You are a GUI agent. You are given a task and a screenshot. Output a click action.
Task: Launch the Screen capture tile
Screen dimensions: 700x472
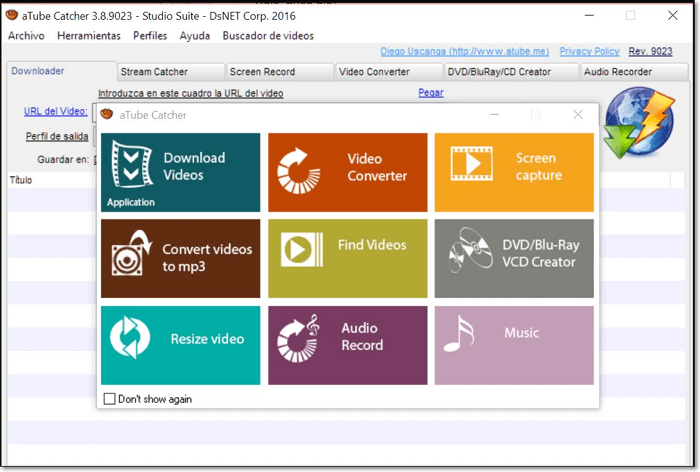click(514, 172)
